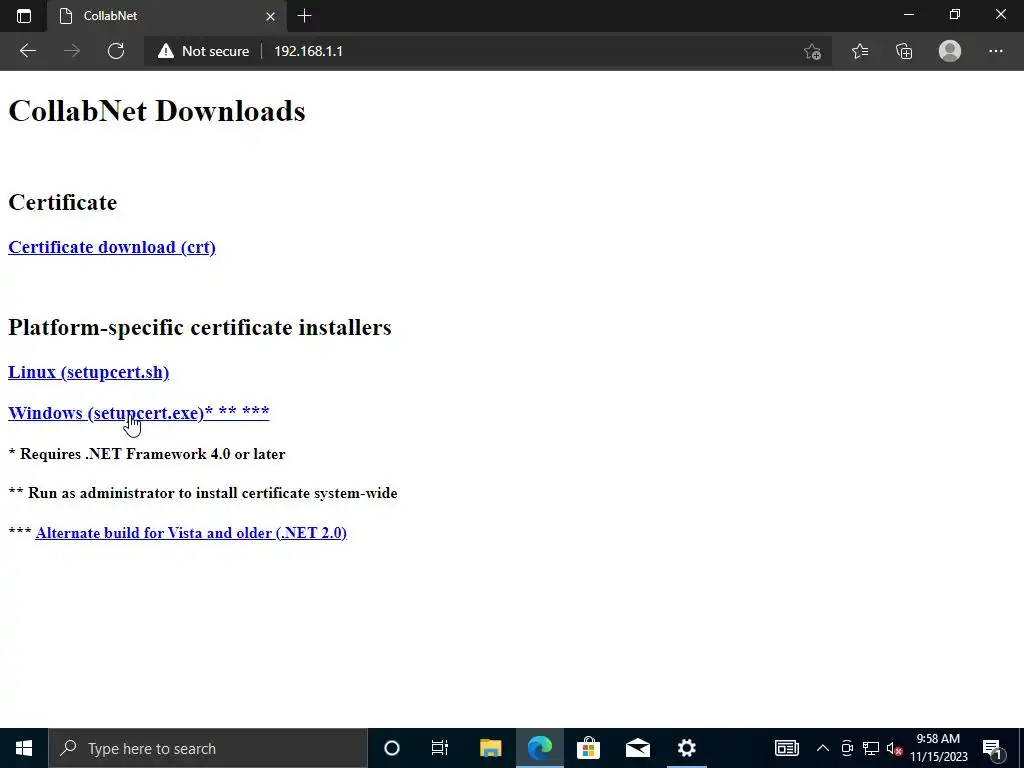Image resolution: width=1024 pixels, height=768 pixels.
Task: Open the Collections icon
Action: click(904, 51)
